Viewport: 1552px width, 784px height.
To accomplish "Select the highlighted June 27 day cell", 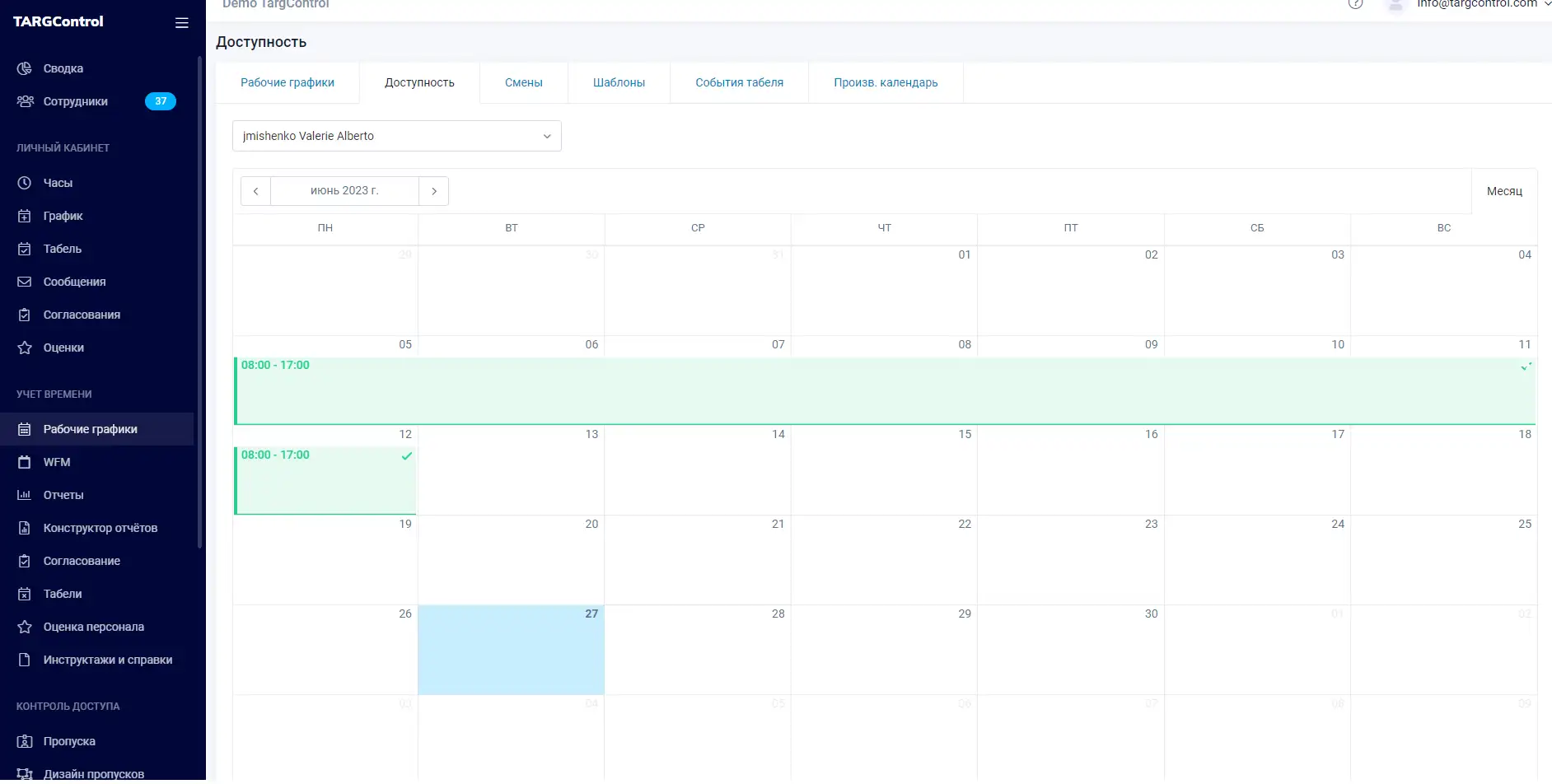I will pos(511,650).
